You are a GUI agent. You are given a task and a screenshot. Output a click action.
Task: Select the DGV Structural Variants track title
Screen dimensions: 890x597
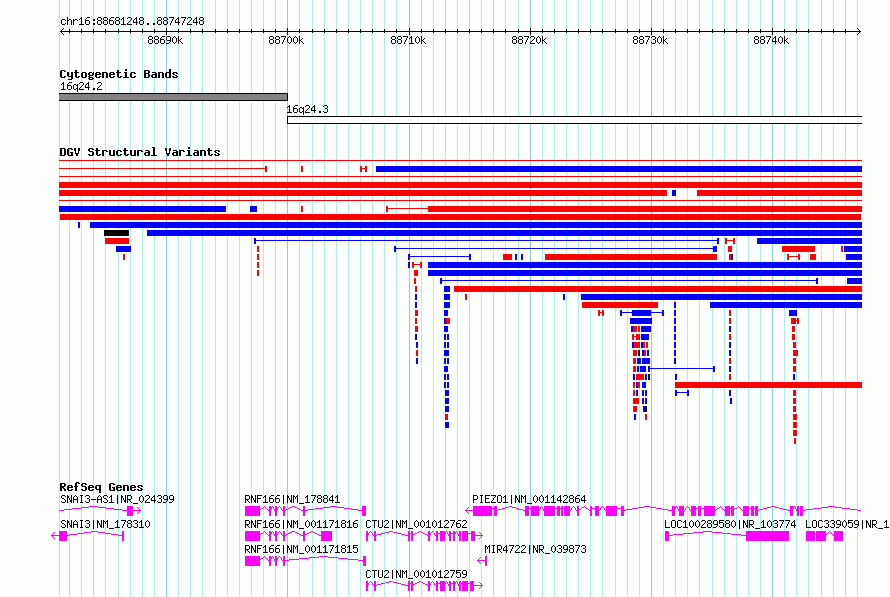coord(140,152)
